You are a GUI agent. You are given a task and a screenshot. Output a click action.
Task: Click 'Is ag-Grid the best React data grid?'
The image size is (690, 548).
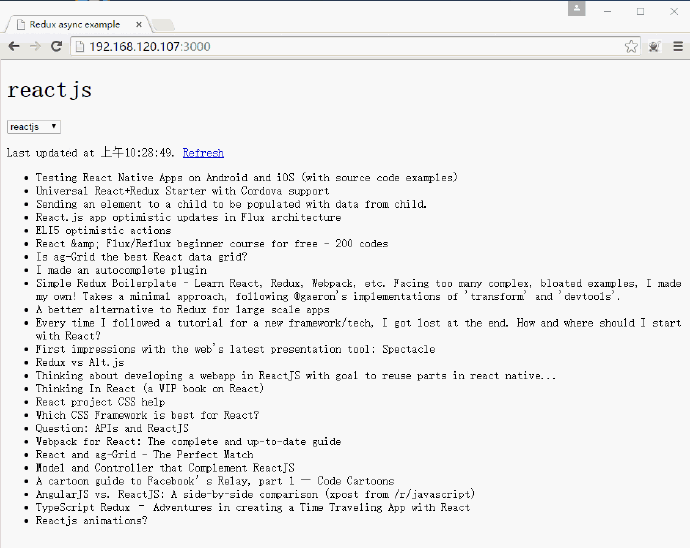coord(141,257)
